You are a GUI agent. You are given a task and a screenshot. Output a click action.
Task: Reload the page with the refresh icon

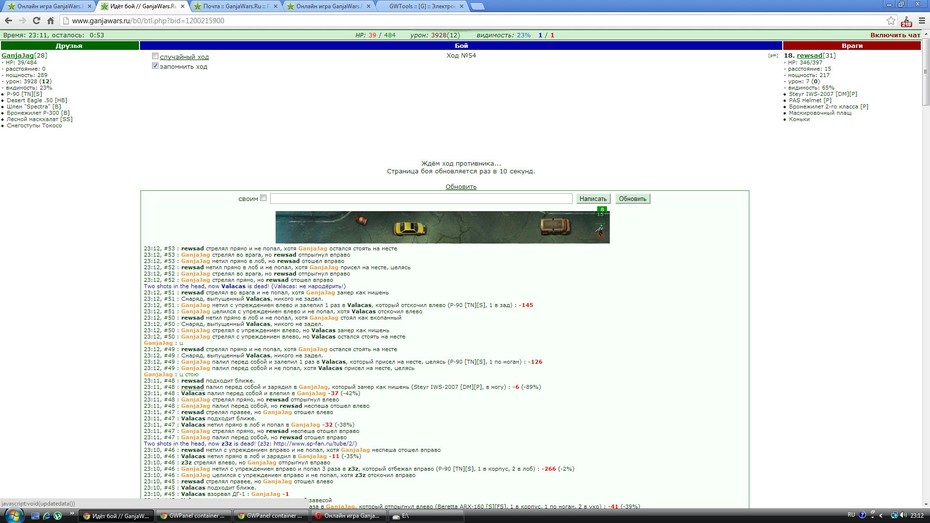click(36, 20)
